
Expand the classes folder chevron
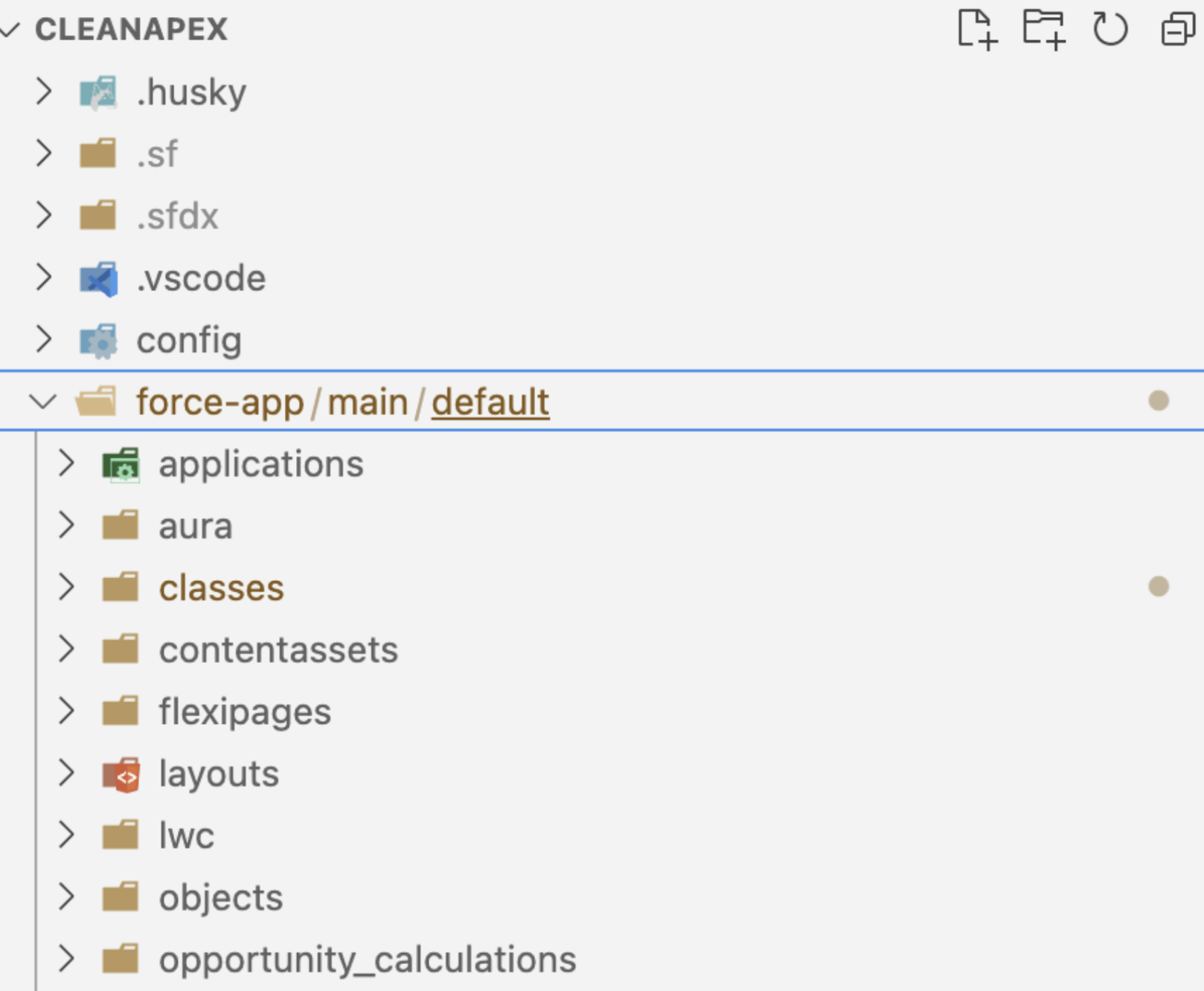pyautogui.click(x=67, y=588)
